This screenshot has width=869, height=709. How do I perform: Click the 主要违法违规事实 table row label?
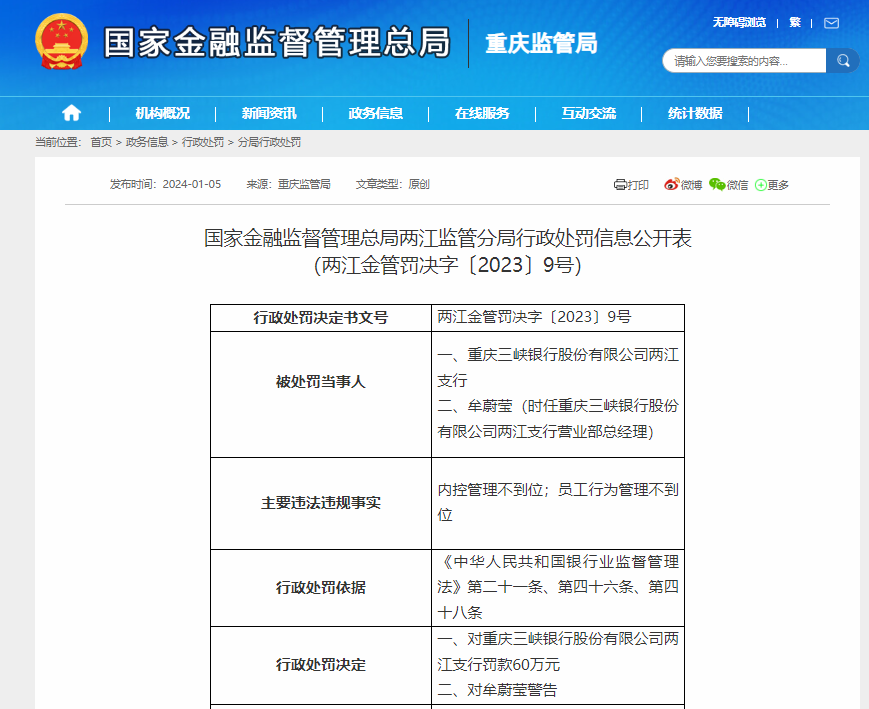point(321,503)
